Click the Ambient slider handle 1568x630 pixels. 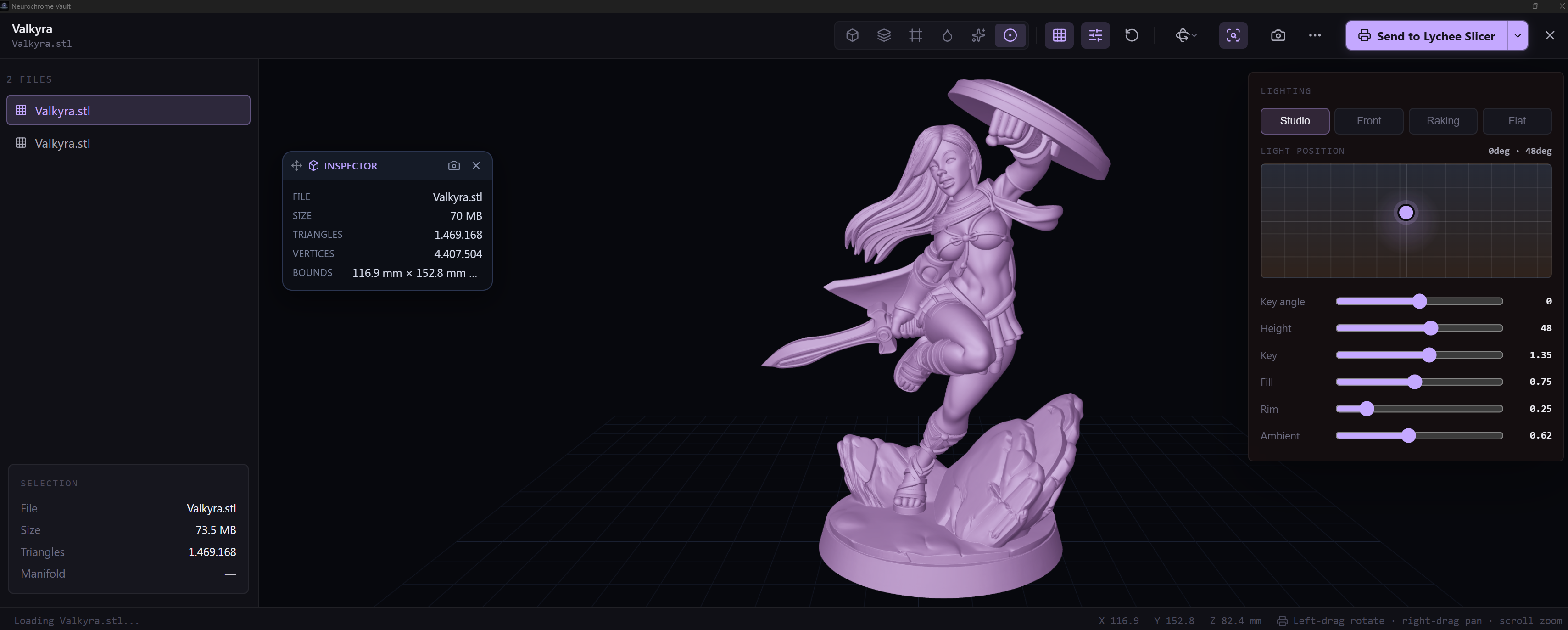point(1408,435)
